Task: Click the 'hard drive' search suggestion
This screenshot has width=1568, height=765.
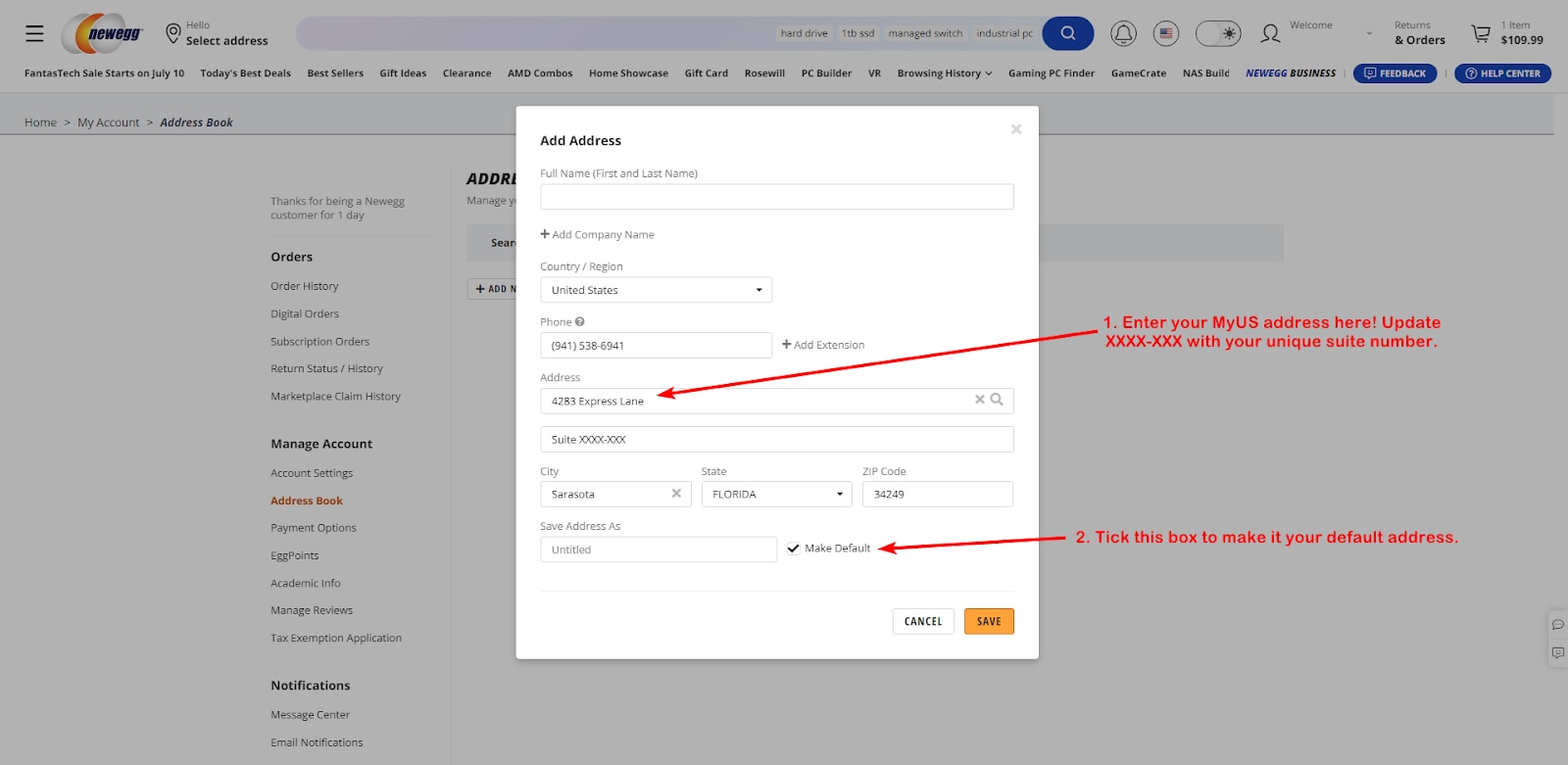Action: (x=805, y=33)
